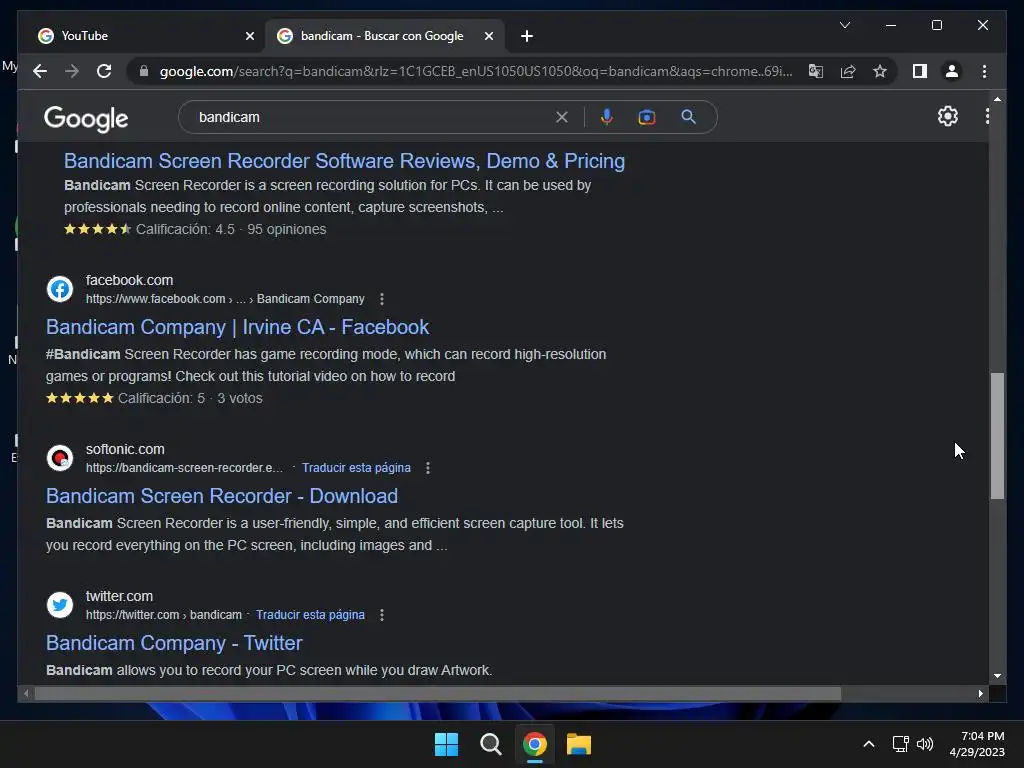Open more options for Facebook result
The image size is (1024, 768).
point(382,299)
